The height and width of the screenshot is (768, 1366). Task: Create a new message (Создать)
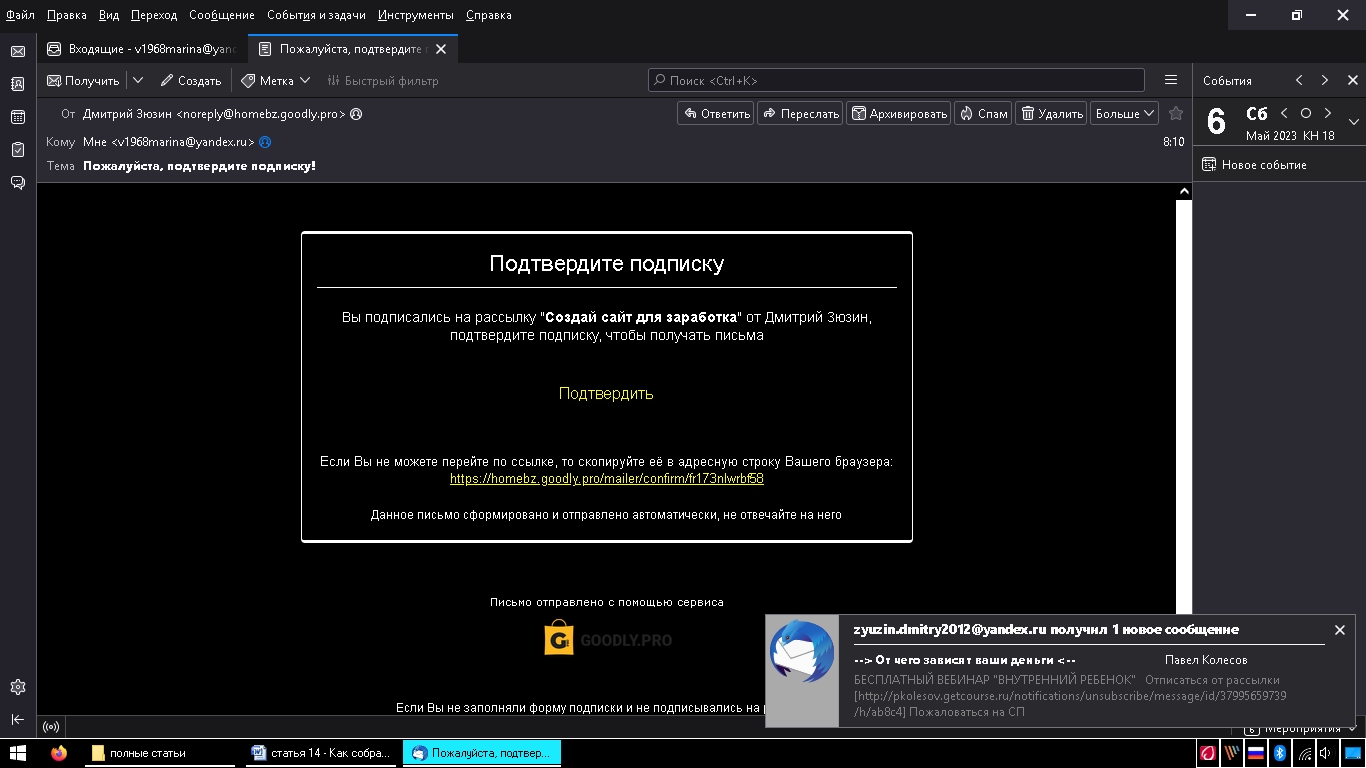point(191,81)
